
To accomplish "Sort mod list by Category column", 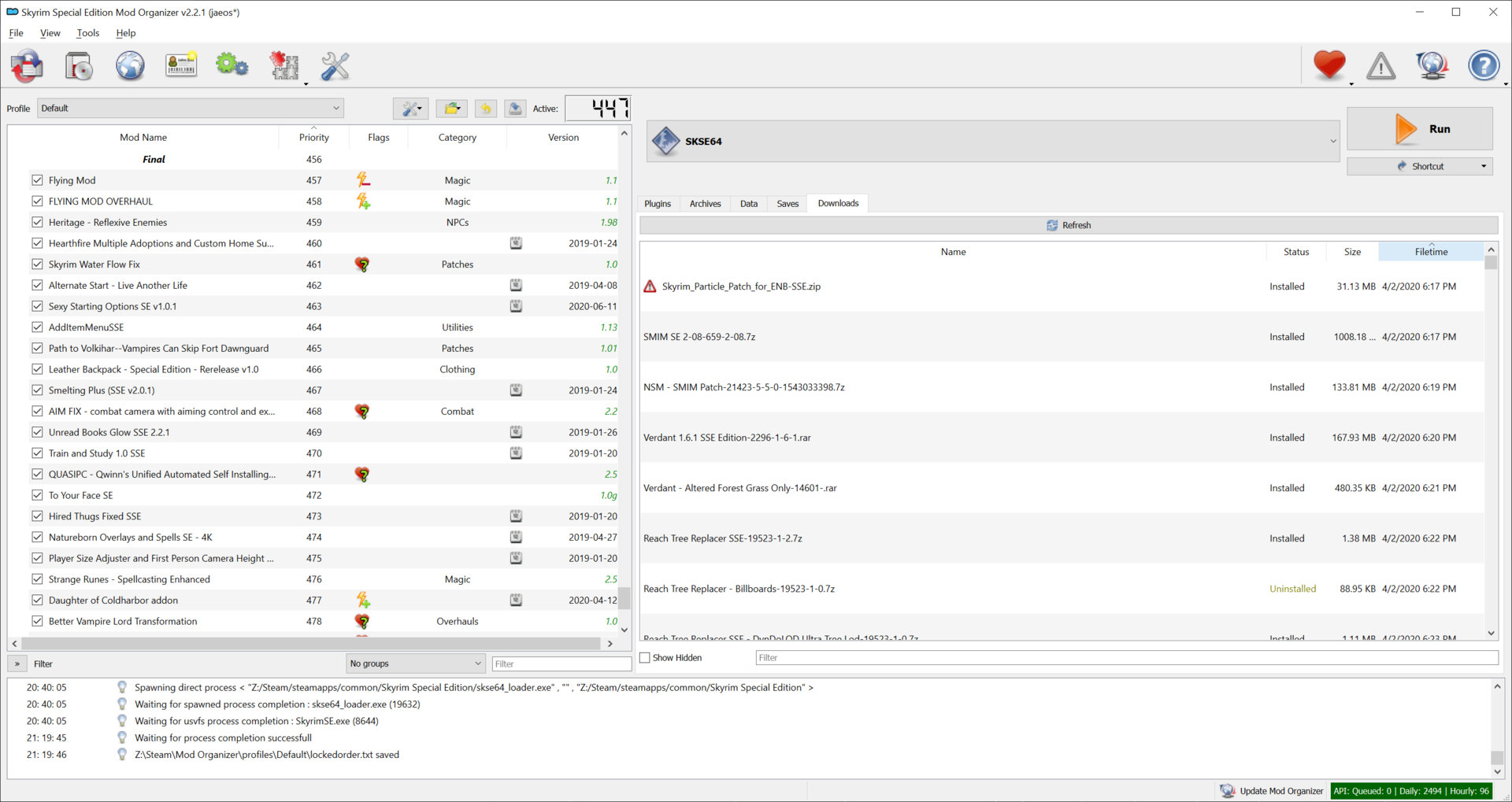I will [457, 137].
